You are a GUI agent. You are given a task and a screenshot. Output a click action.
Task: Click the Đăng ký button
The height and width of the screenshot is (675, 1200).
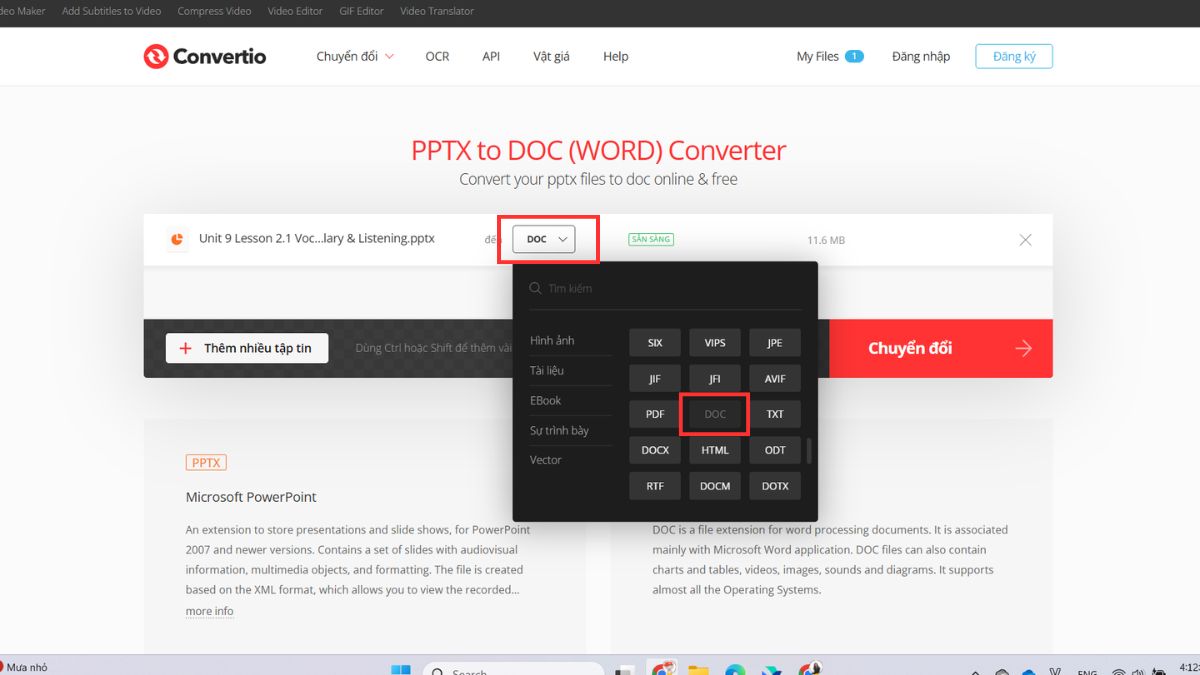1013,56
